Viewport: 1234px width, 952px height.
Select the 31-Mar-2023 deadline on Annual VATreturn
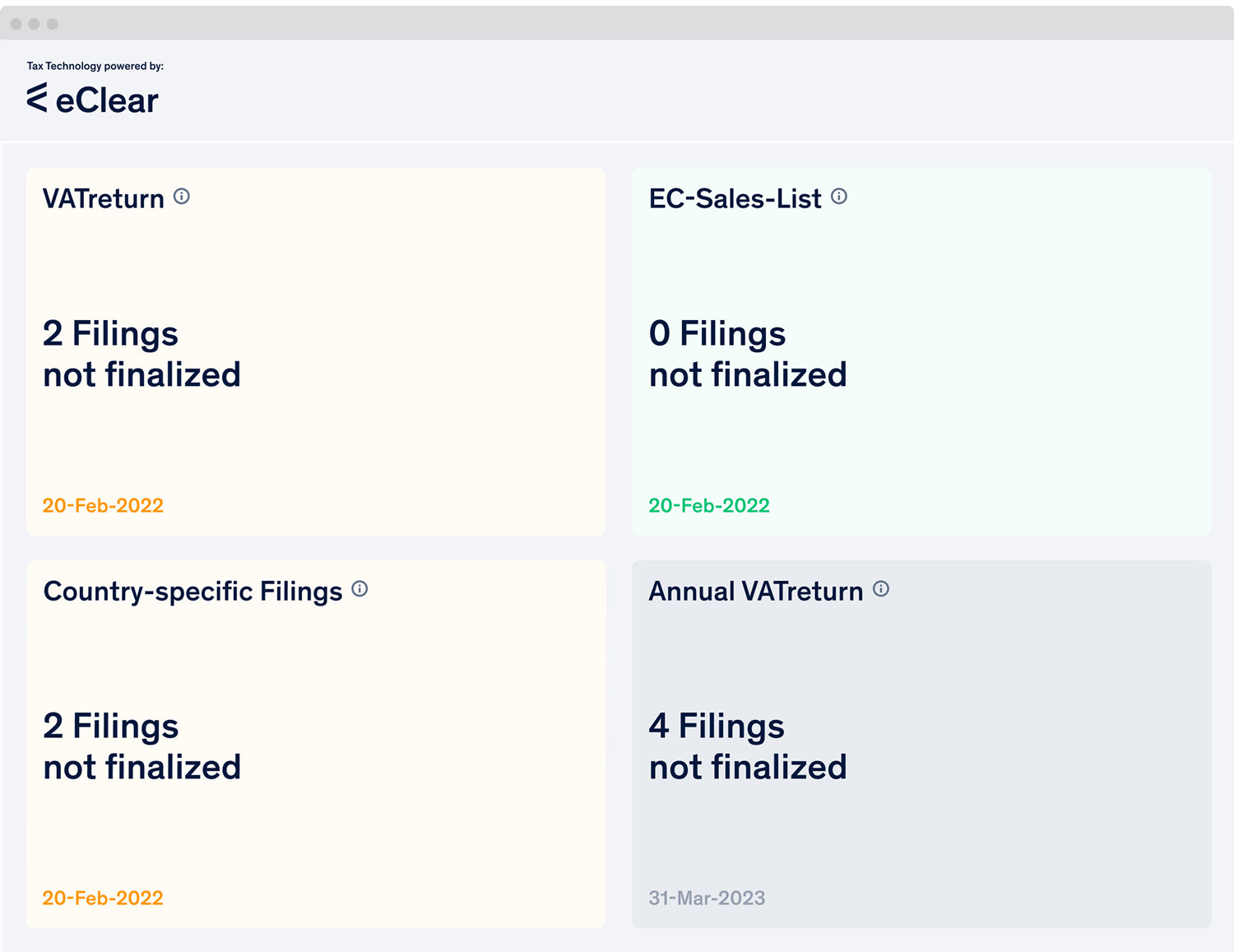point(707,898)
